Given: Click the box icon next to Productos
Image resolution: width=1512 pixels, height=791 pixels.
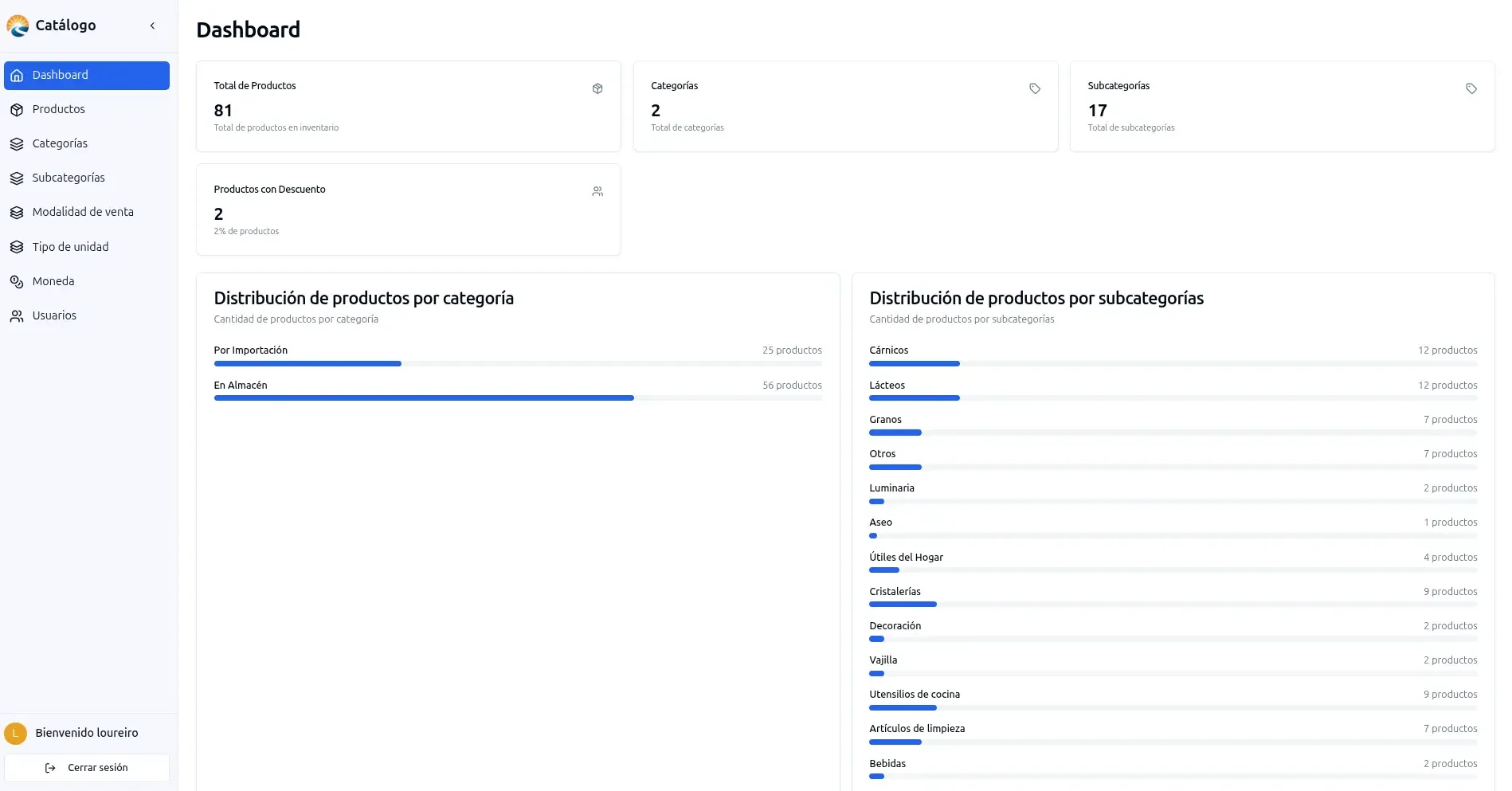Looking at the screenshot, I should click(17, 110).
